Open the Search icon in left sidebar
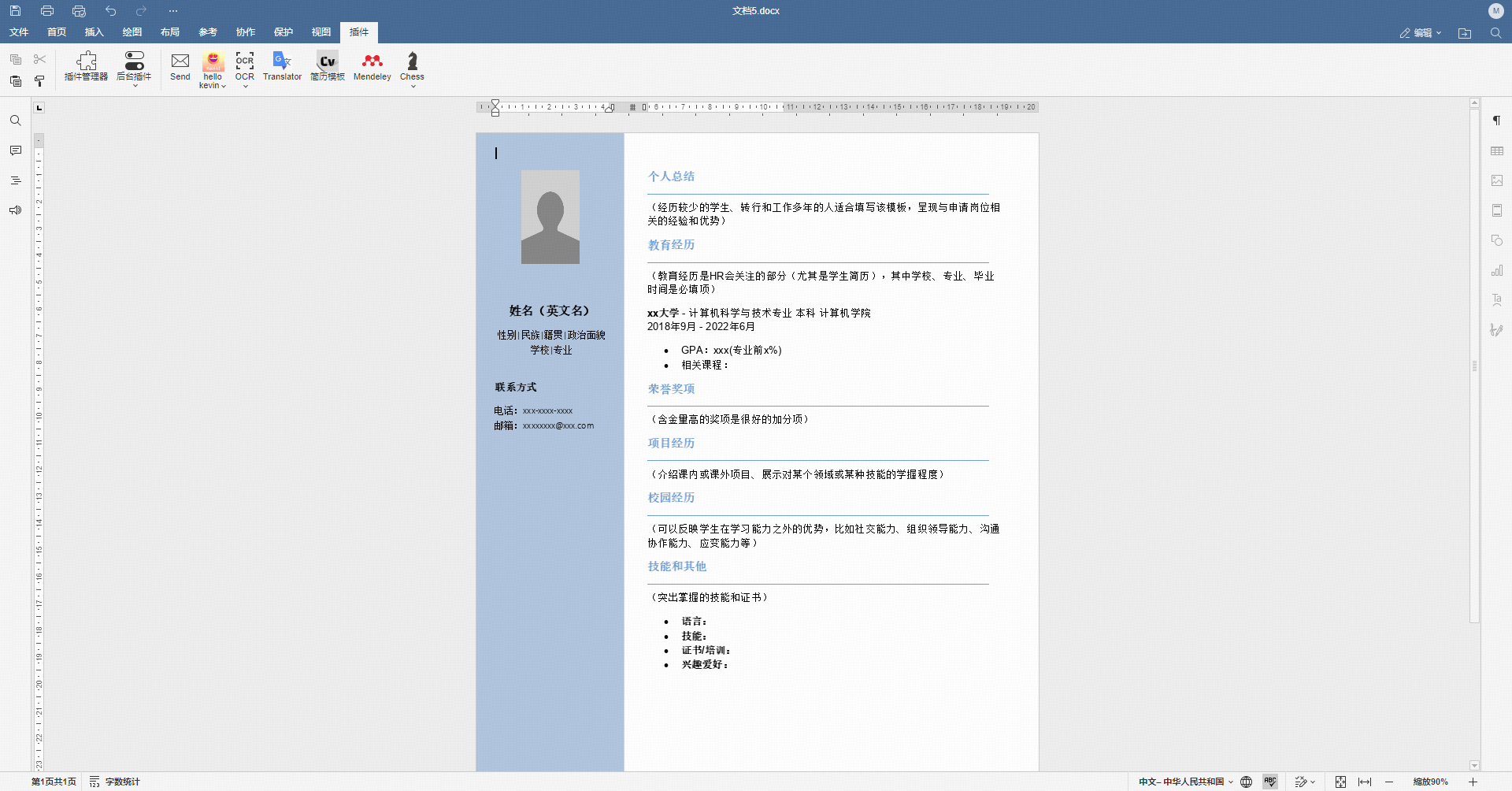The image size is (1512, 791). coord(16,121)
